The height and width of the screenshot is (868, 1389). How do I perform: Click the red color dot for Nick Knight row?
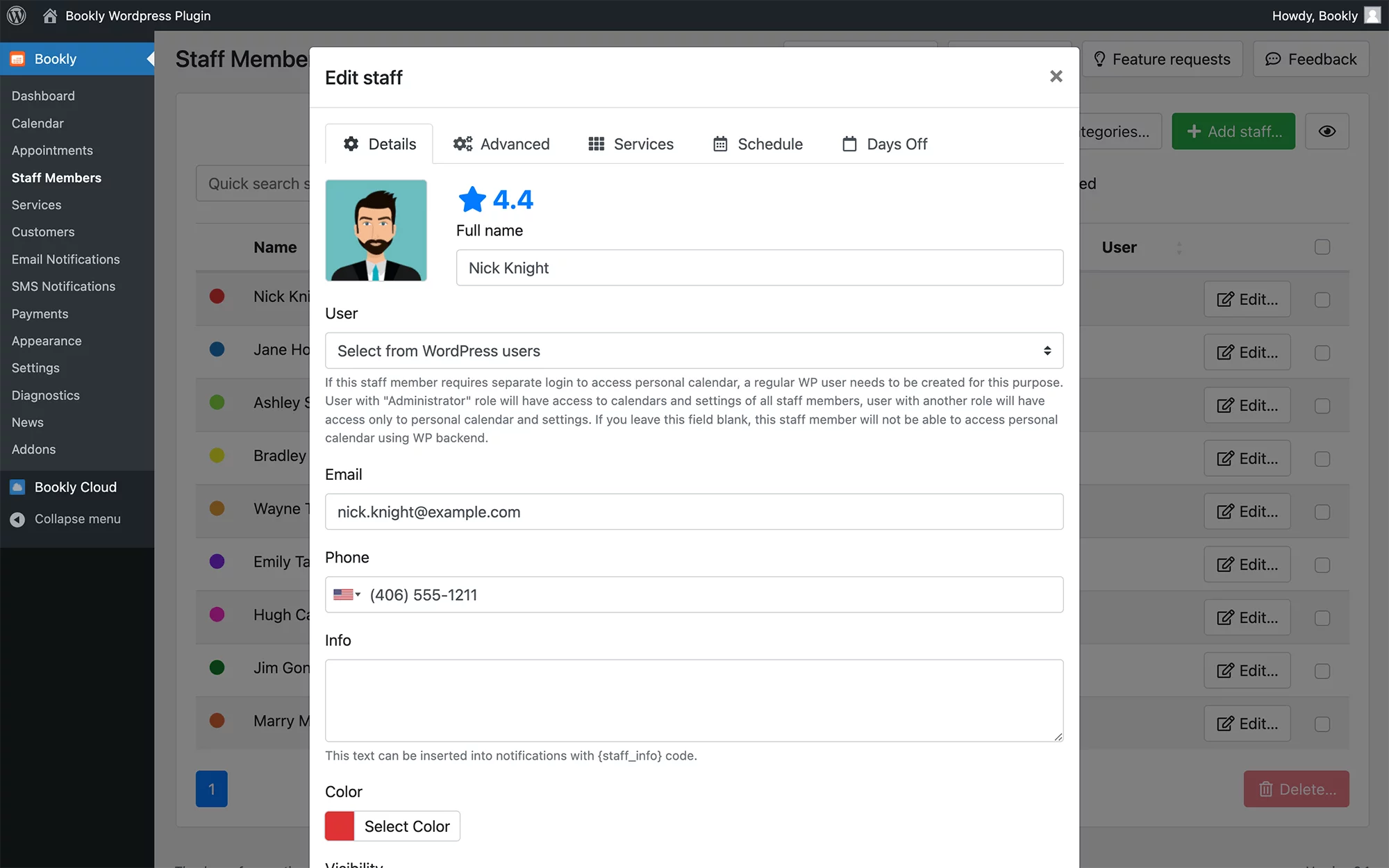pyautogui.click(x=217, y=297)
